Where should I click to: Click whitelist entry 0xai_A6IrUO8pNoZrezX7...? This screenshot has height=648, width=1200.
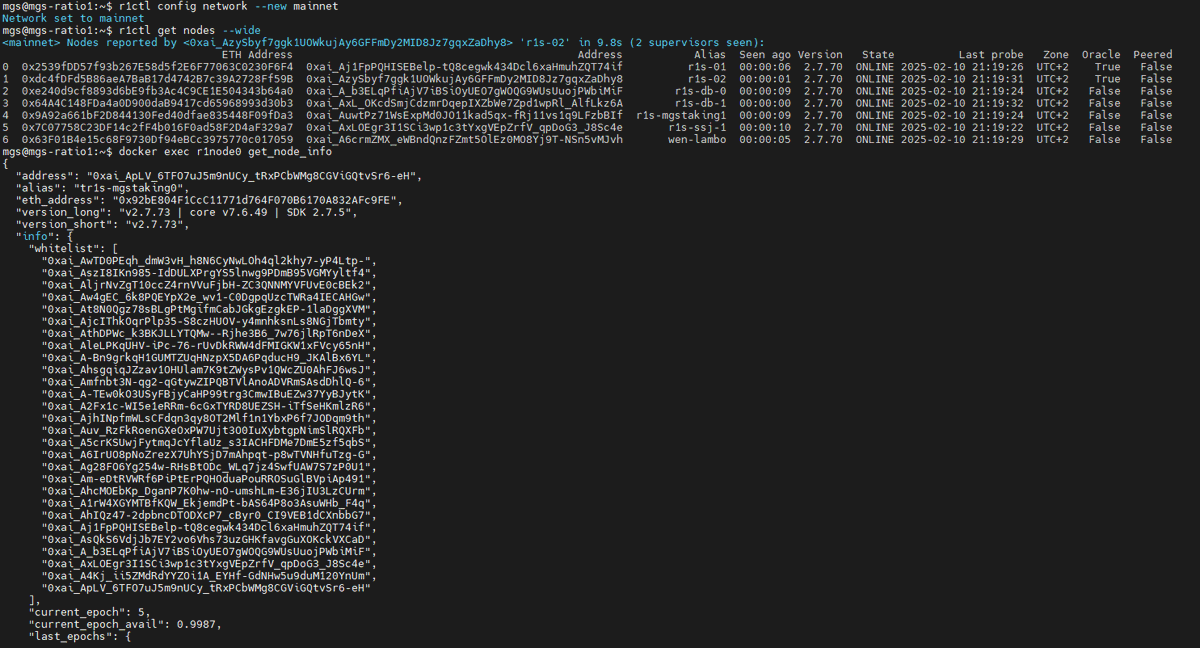(206, 453)
